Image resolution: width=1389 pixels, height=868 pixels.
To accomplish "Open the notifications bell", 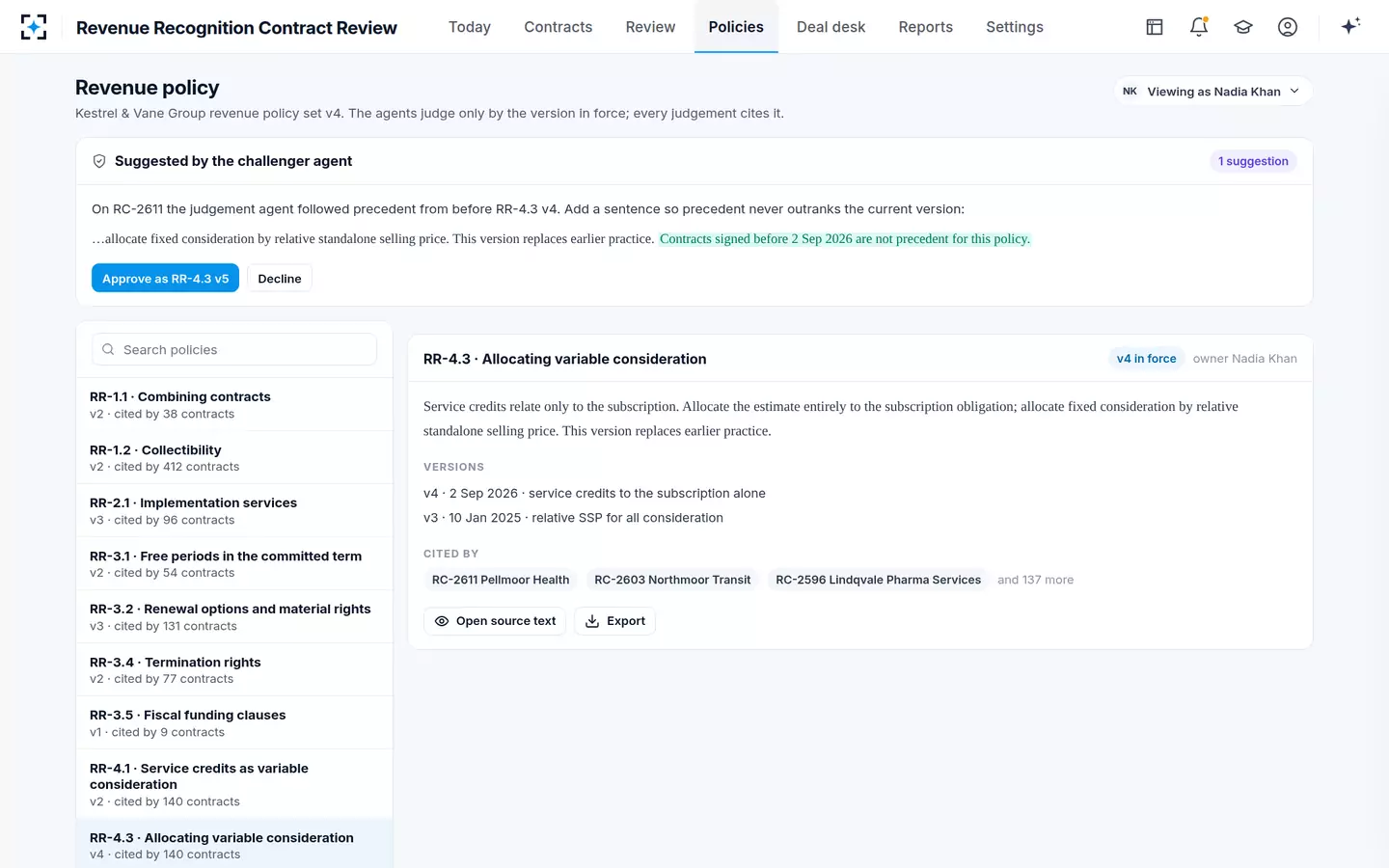I will 1199,27.
